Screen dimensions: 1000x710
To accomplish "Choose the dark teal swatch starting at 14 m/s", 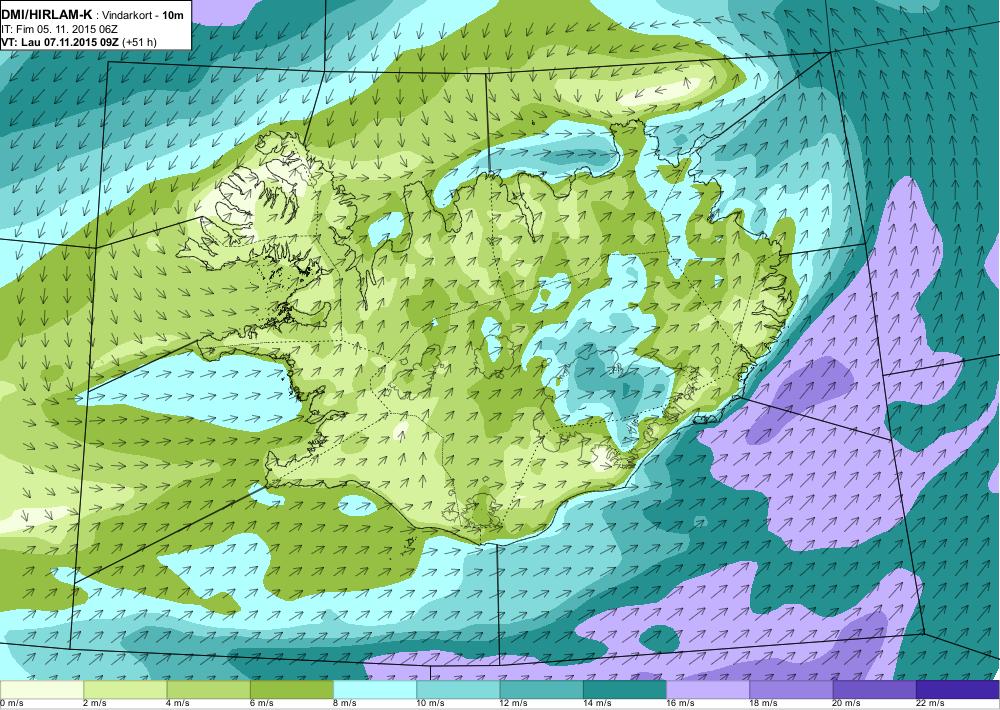I will coord(624,689).
